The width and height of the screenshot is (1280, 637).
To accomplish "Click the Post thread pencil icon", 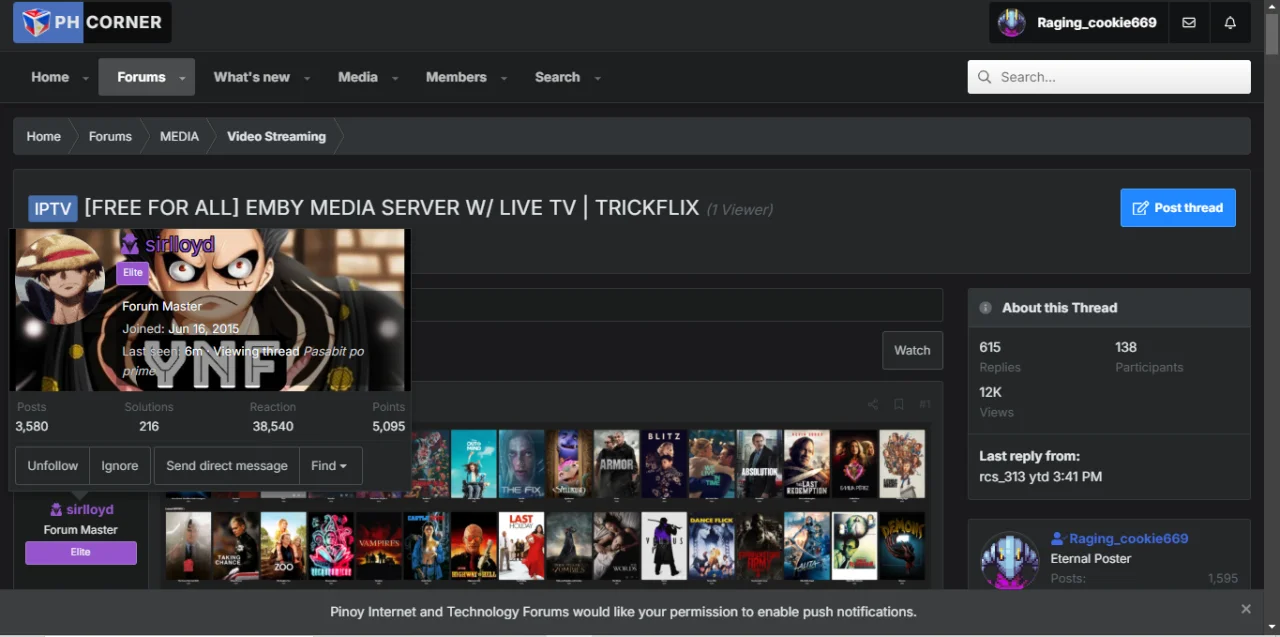I will pyautogui.click(x=1140, y=208).
